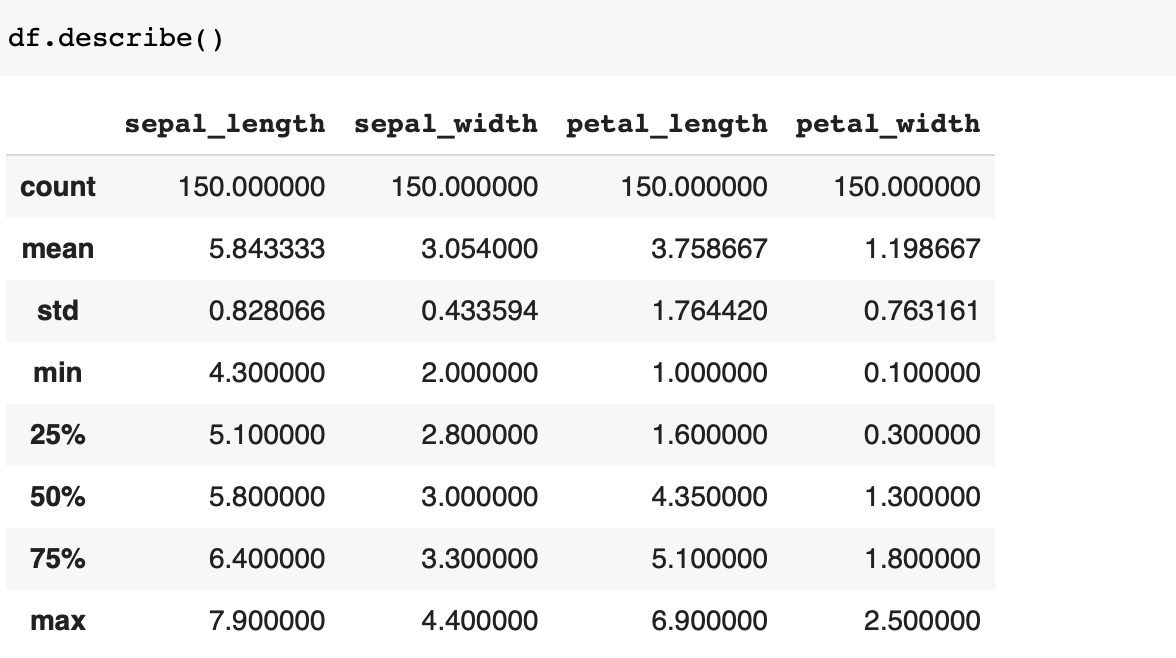1176x658 pixels.
Task: Click the 25% row label
Action: 57,435
